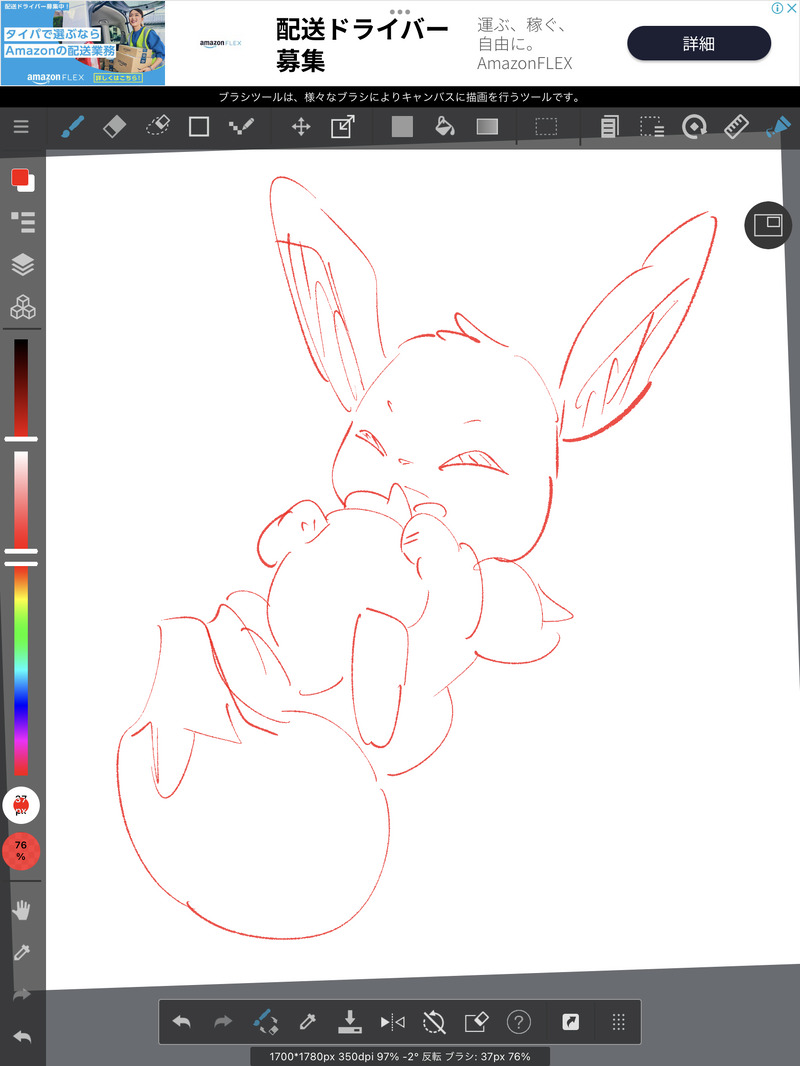The width and height of the screenshot is (800, 1066).
Task: Open the rotate lasso tool icon
Action: click(694, 126)
